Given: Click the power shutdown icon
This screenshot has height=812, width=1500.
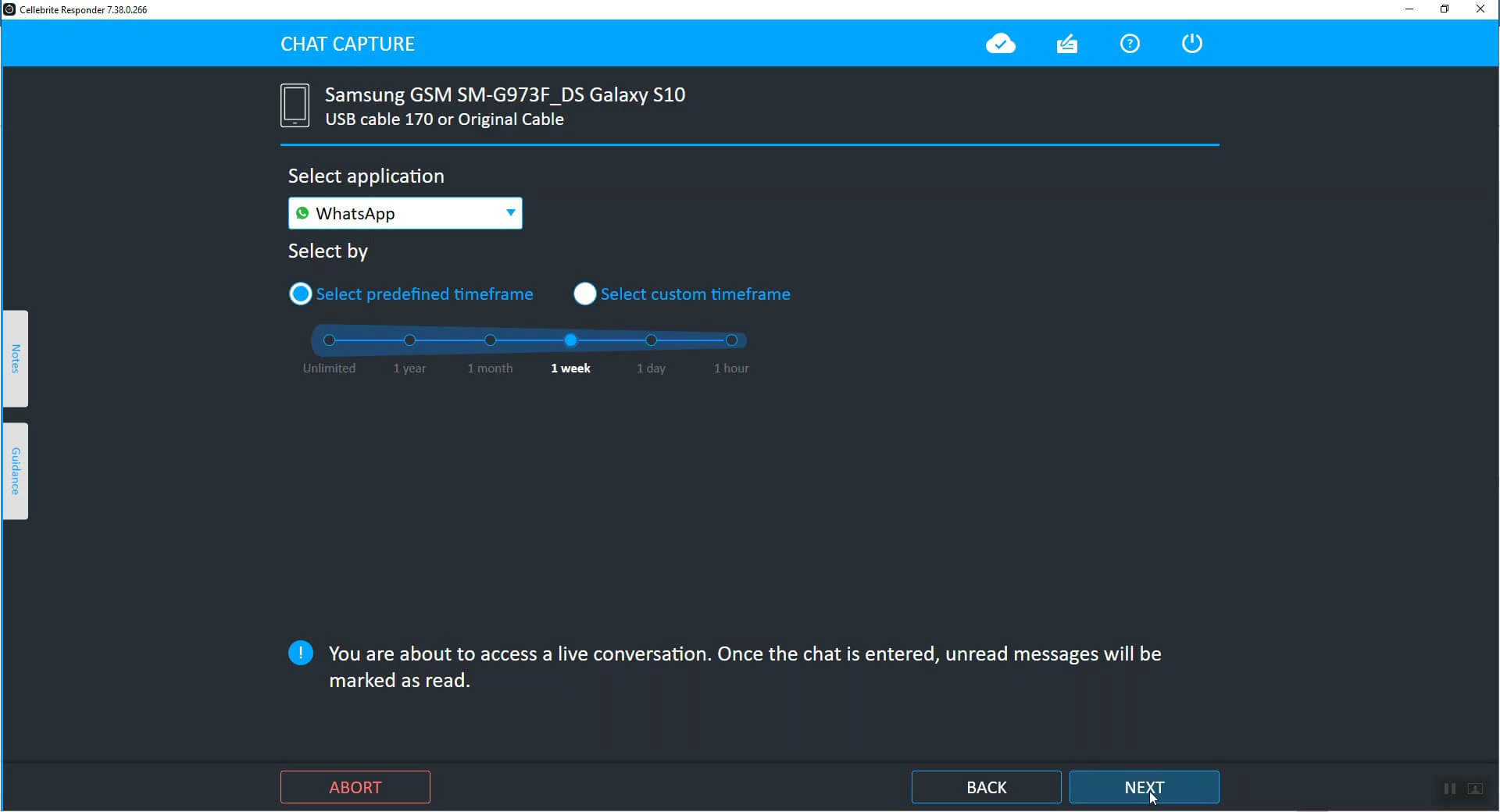Looking at the screenshot, I should [x=1192, y=43].
